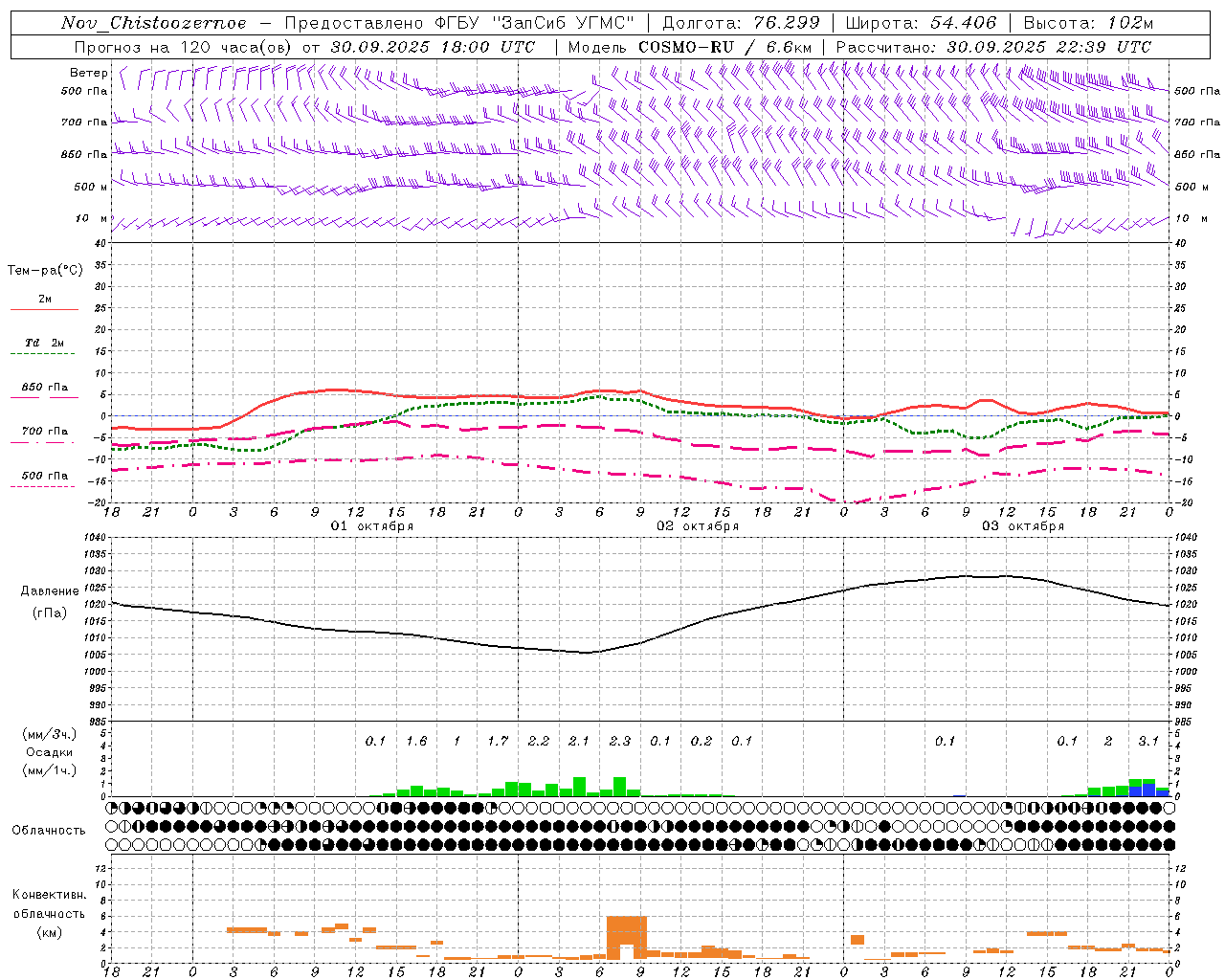The image size is (1225, 980).
Task: Click the station title Nov_Chistoozernoe
Action: coord(153,23)
